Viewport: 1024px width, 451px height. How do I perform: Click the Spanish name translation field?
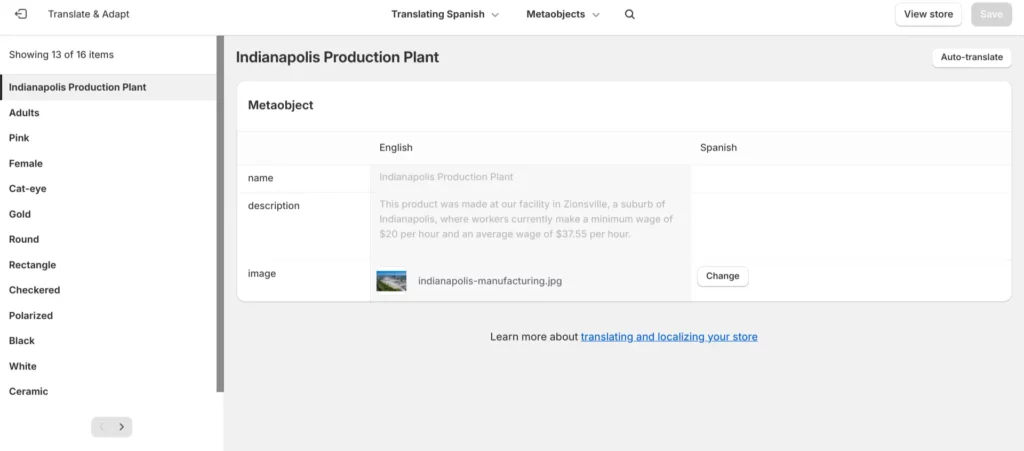[x=851, y=178]
